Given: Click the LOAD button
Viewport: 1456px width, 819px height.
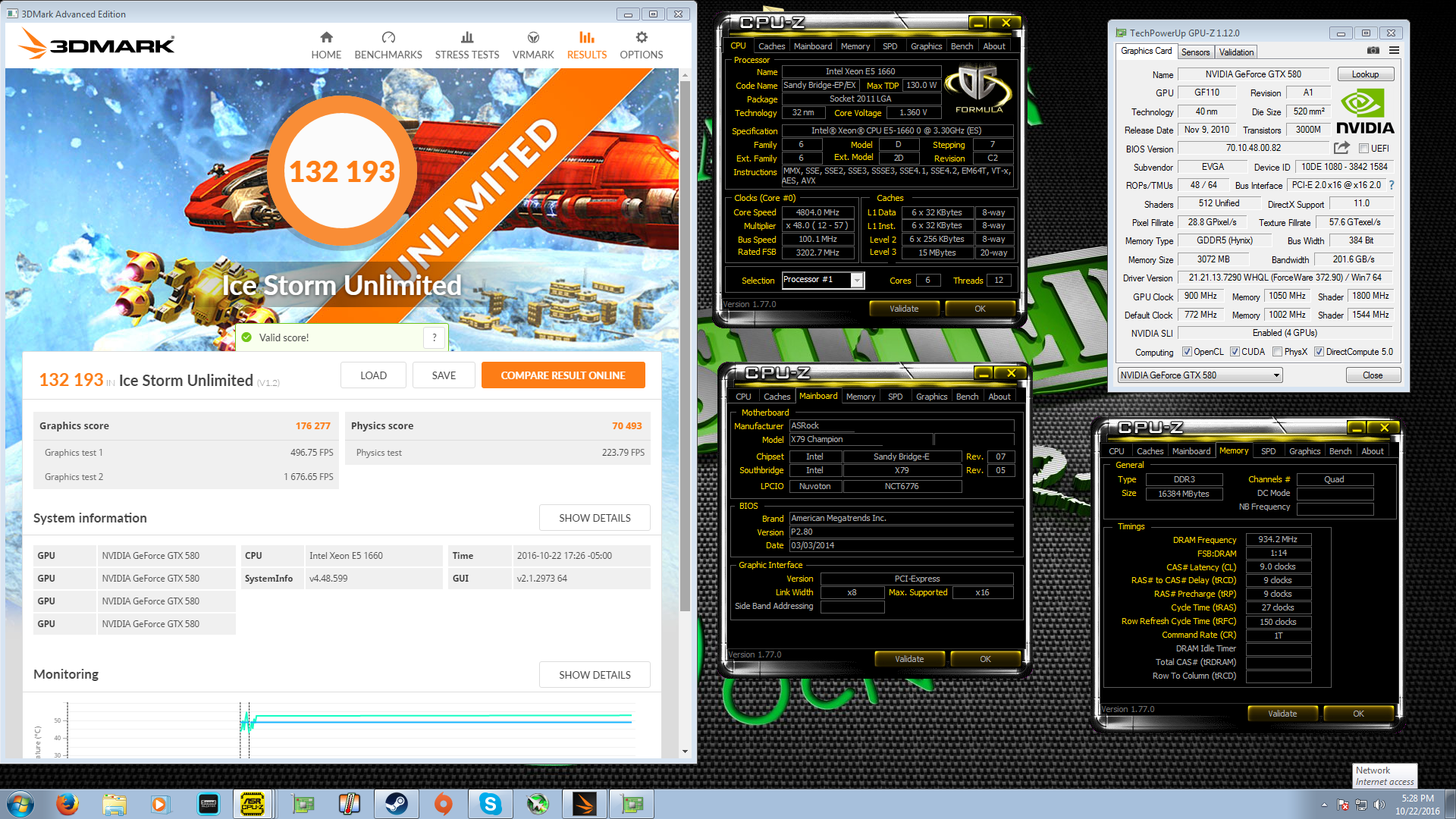Looking at the screenshot, I should point(373,375).
